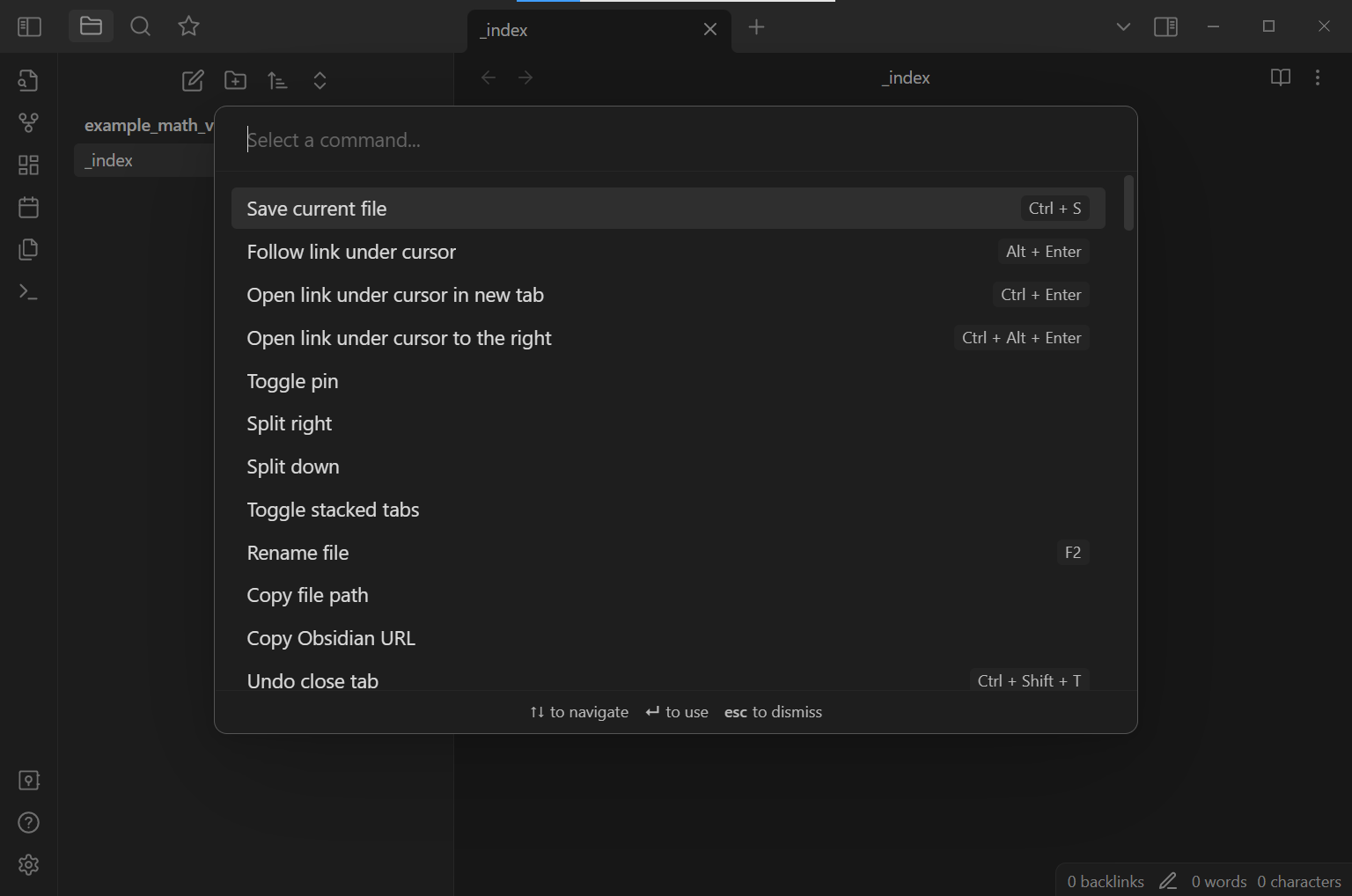1352x896 pixels.
Task: Open more options three-dot menu
Action: click(x=1318, y=77)
